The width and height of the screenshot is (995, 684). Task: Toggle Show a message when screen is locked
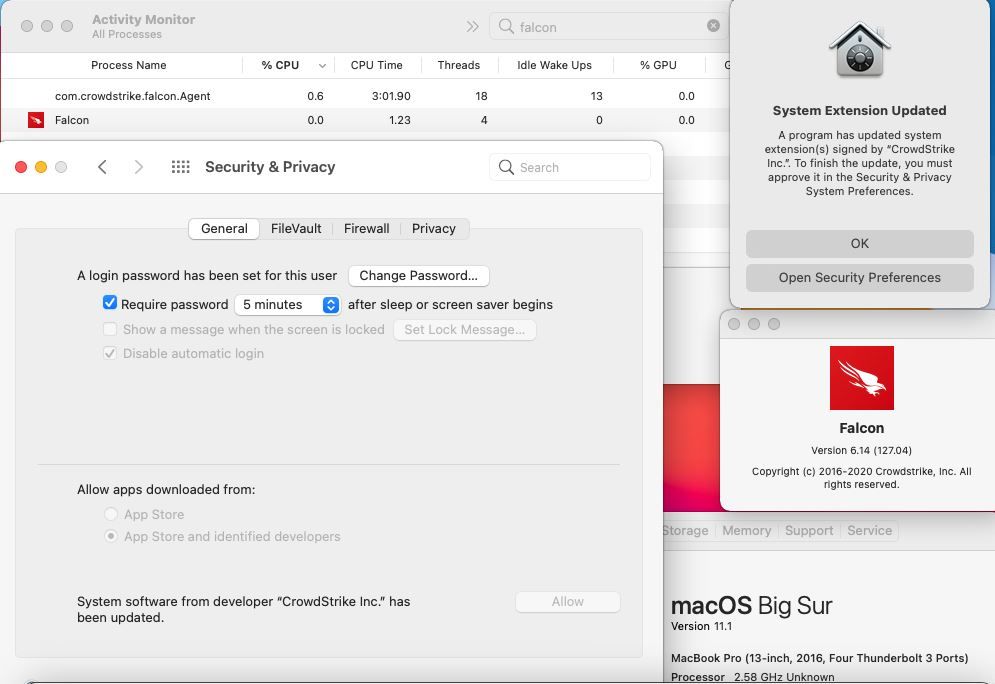coord(110,329)
